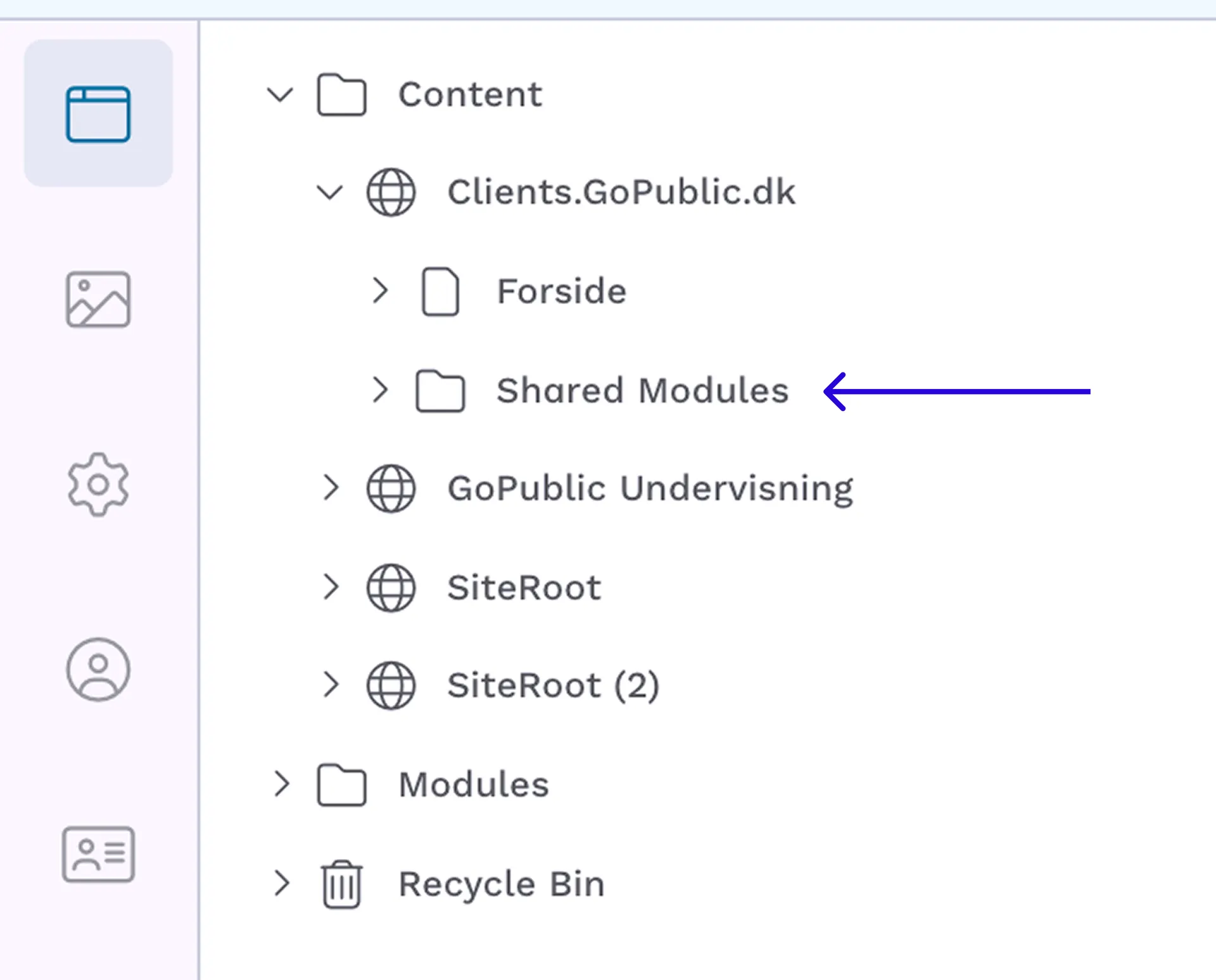The width and height of the screenshot is (1216, 980).
Task: Click the Forside document icon
Action: point(440,291)
